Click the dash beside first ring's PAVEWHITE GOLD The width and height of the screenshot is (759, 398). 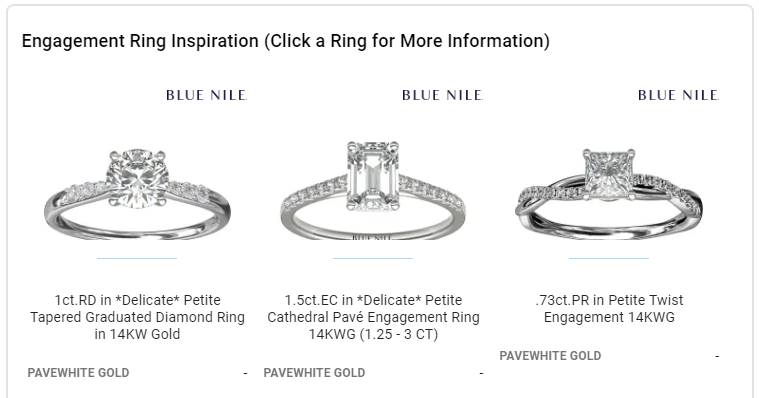[x=245, y=373]
